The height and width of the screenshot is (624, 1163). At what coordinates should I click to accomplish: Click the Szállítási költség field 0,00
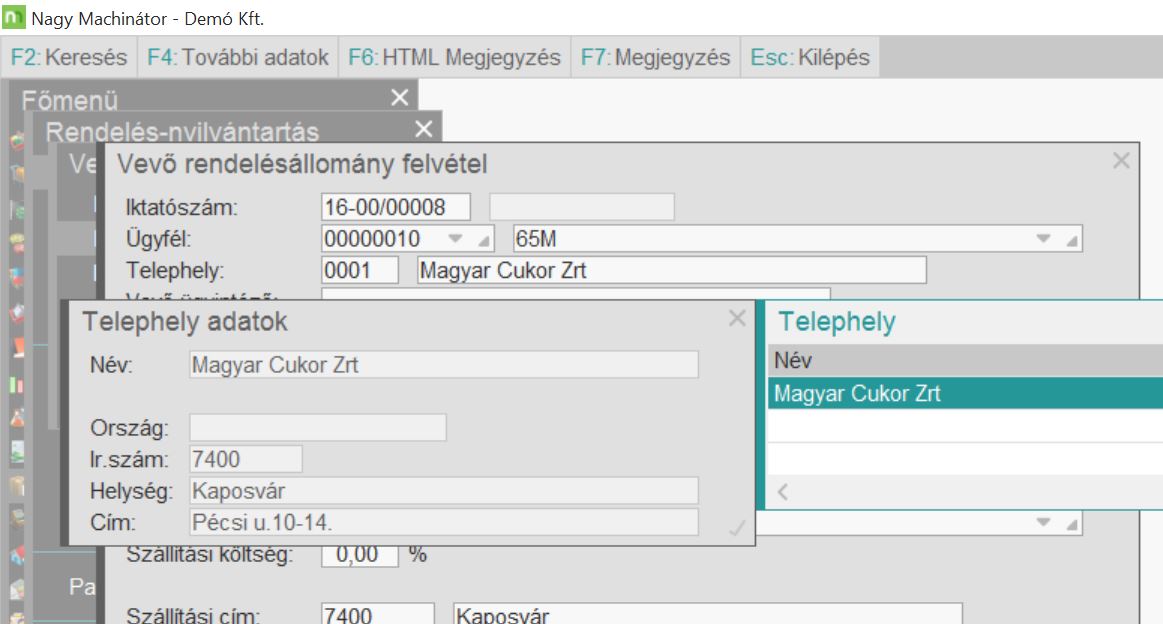point(360,555)
